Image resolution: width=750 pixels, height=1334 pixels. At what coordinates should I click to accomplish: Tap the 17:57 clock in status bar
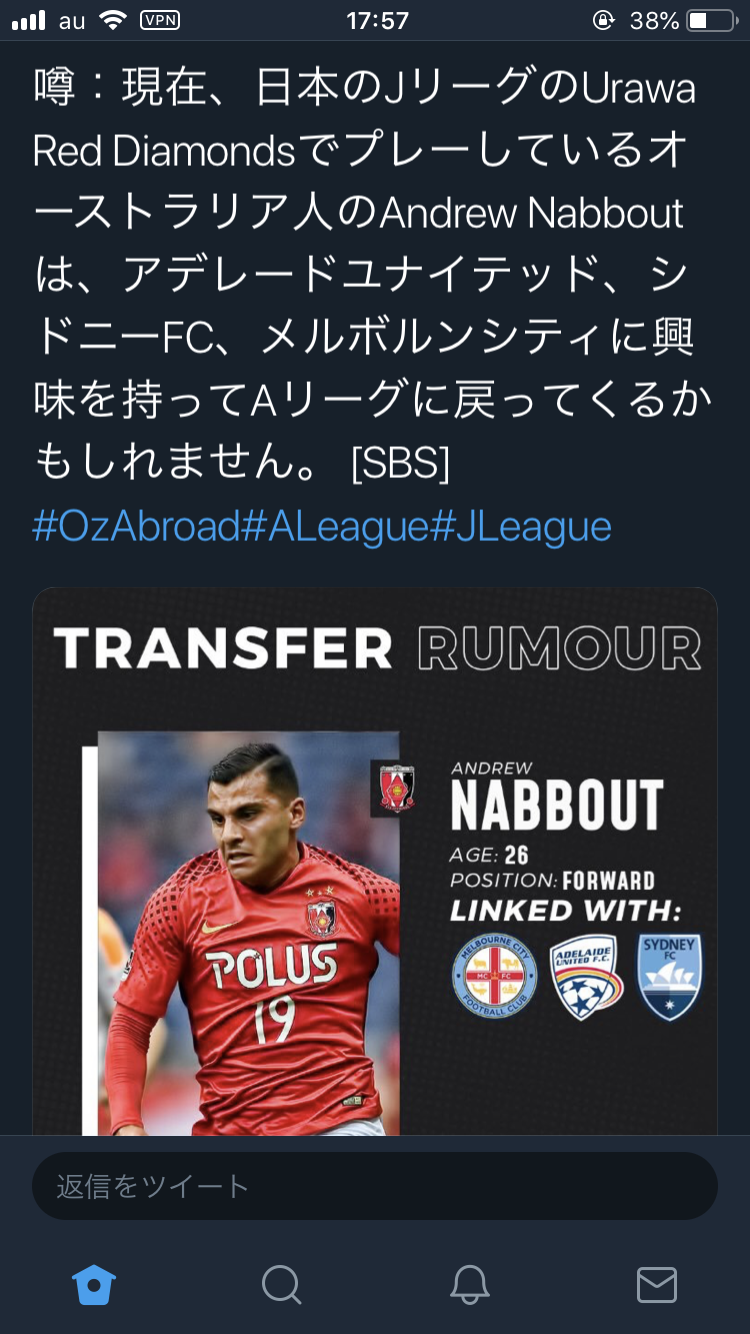point(377,20)
